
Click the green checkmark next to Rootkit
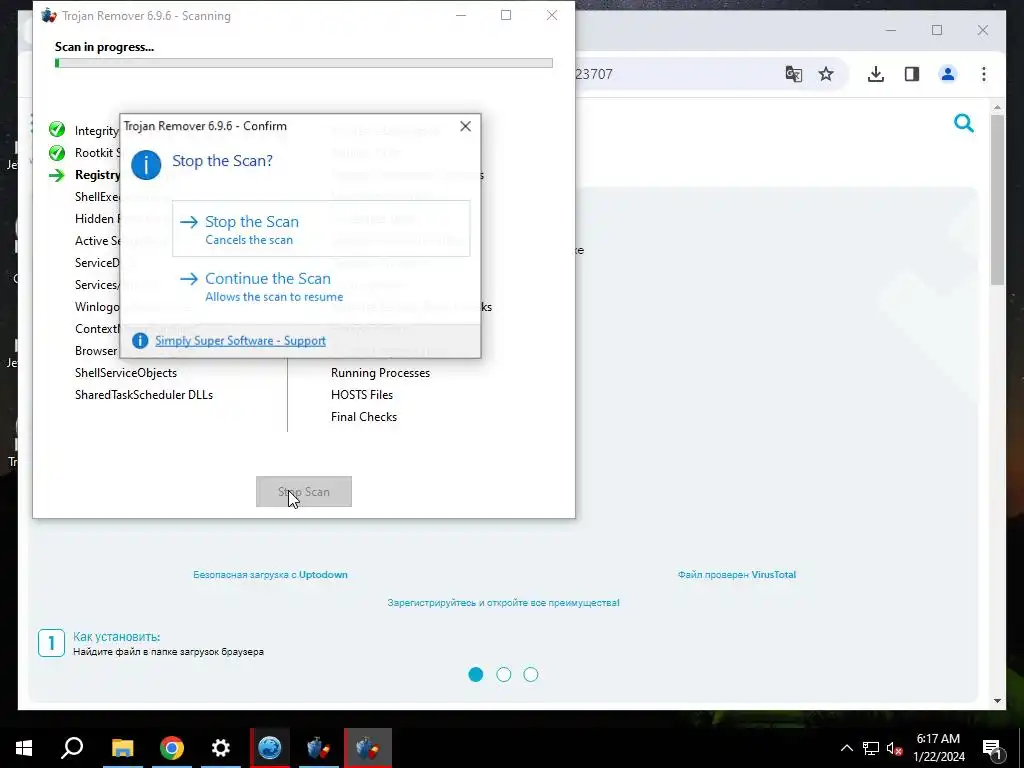[57, 153]
